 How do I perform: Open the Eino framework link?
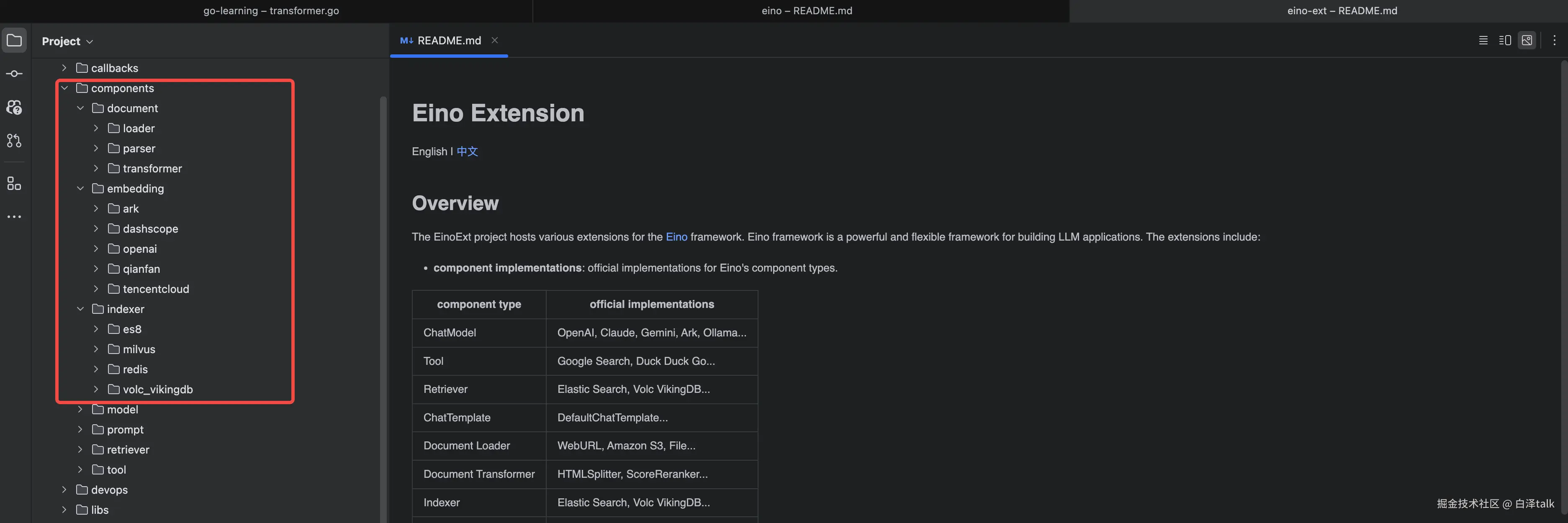coord(676,237)
